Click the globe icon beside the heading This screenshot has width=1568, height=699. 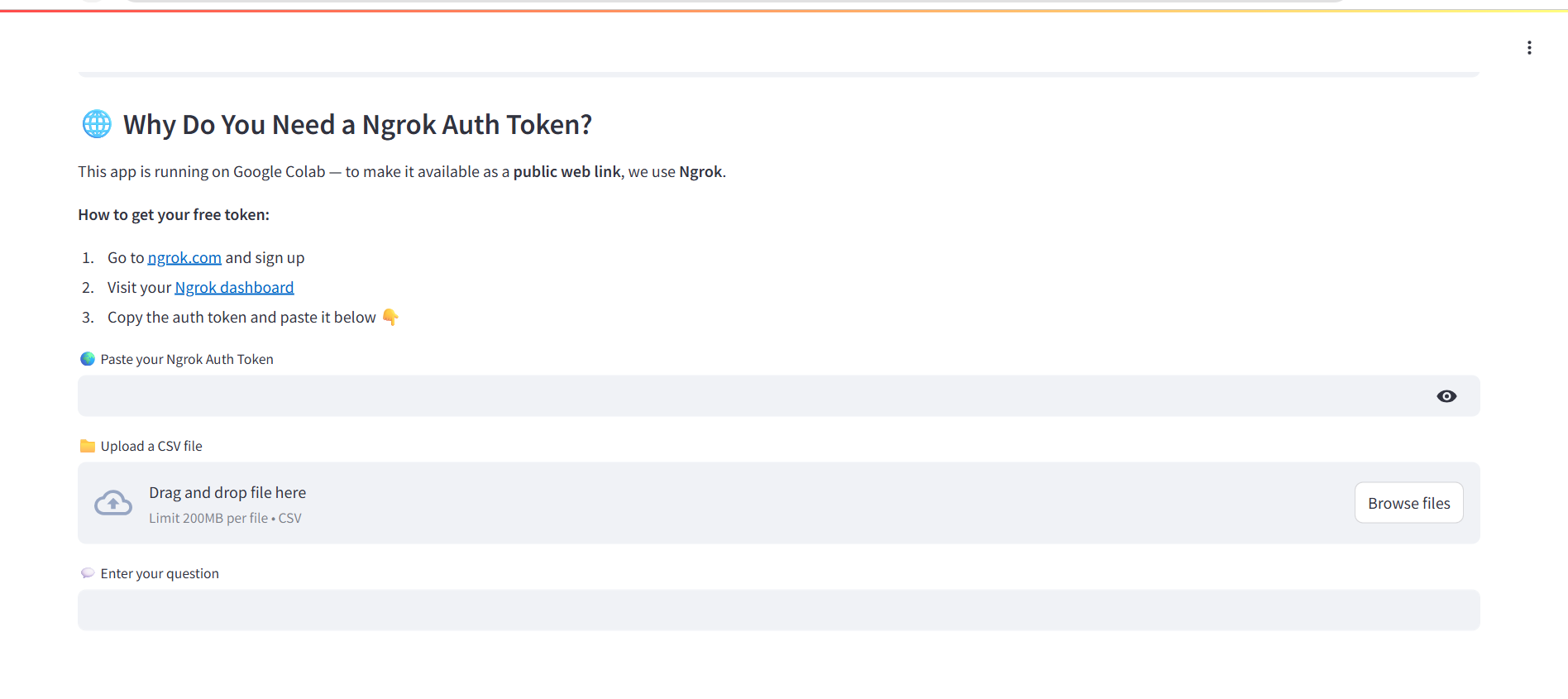97,124
